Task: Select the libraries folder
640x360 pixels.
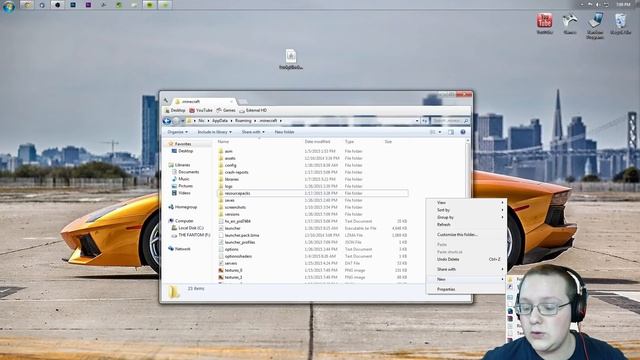Action: coord(231,179)
